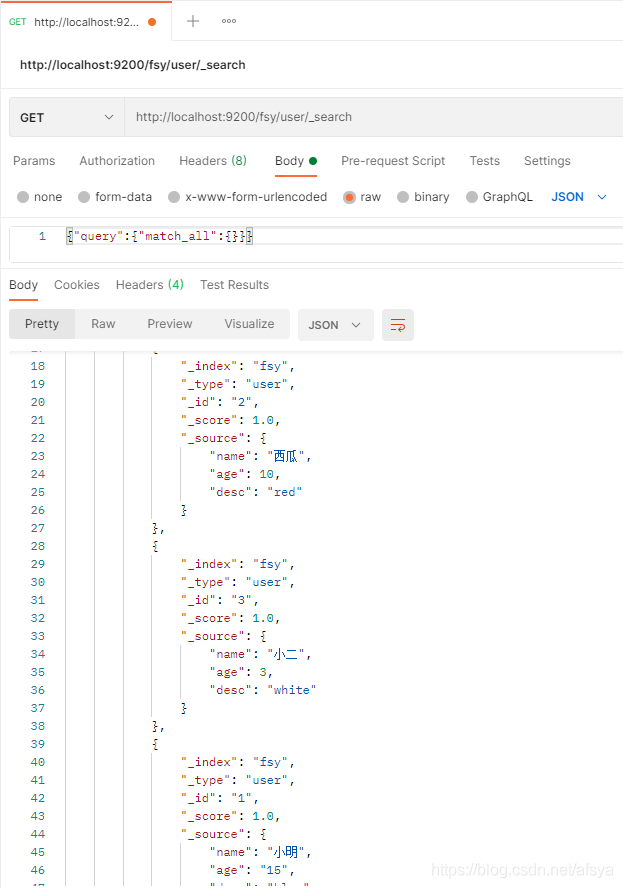Viewport: 623px width, 888px height.
Task: Switch to Visualize response view
Action: coord(249,324)
